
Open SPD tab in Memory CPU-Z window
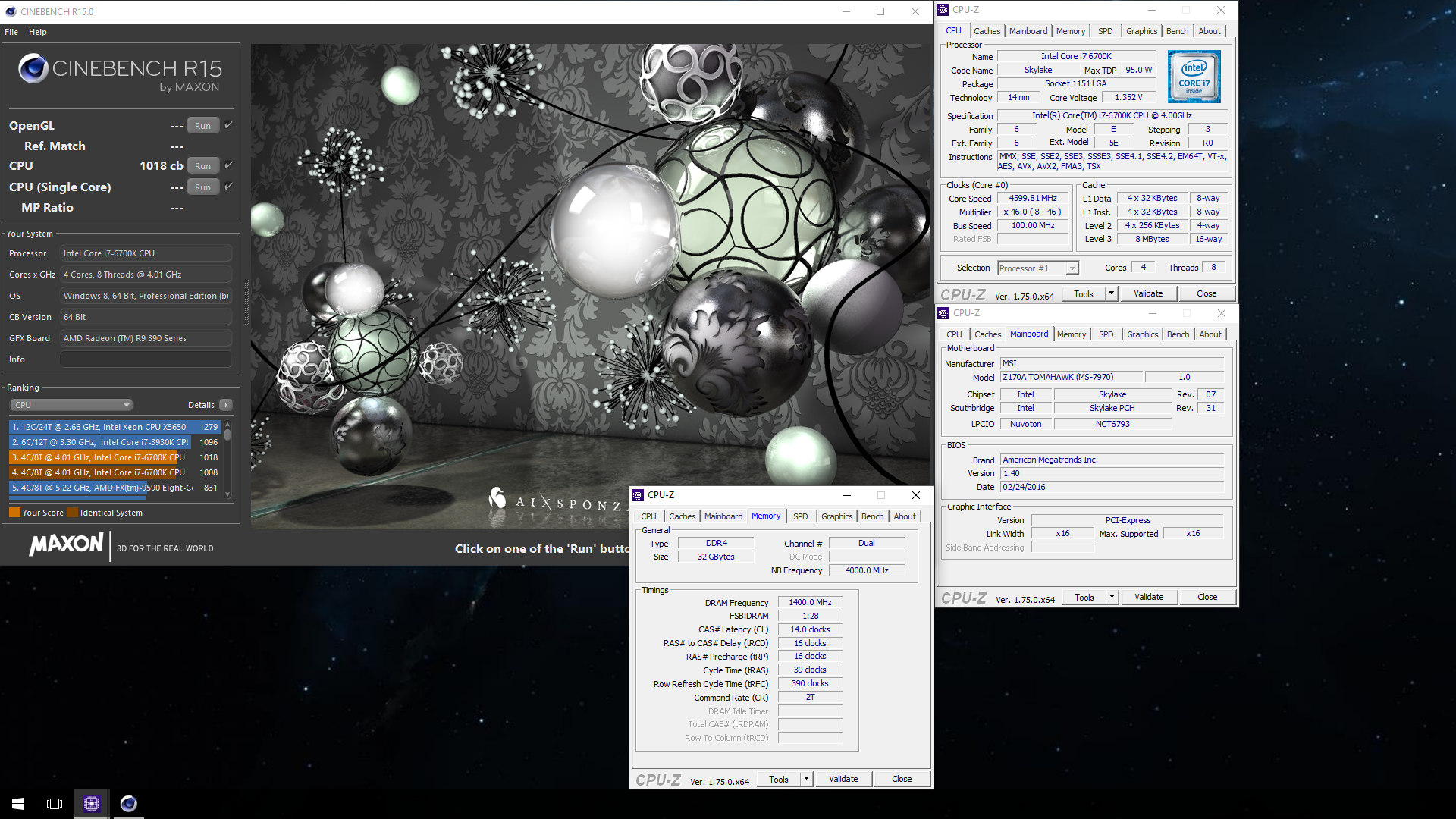pos(801,516)
